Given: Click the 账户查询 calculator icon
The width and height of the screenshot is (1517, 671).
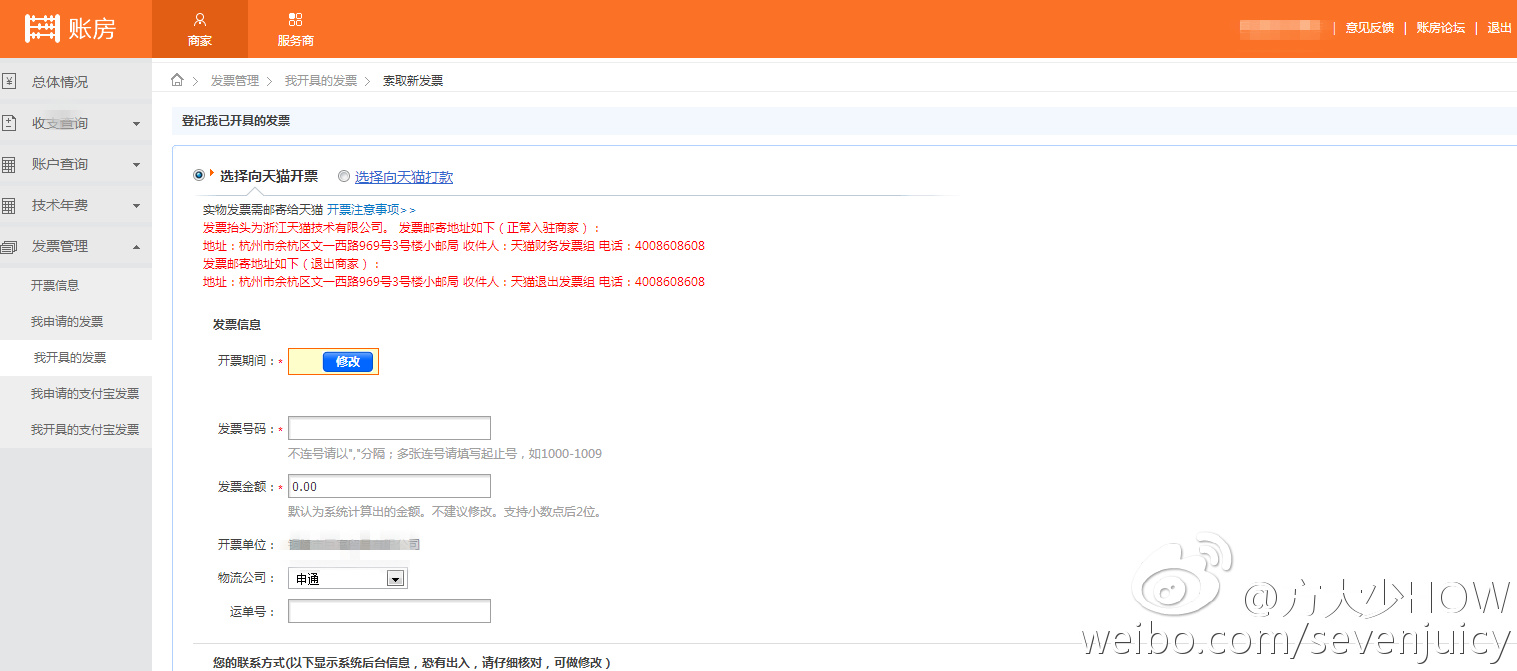Looking at the screenshot, I should click(9, 164).
